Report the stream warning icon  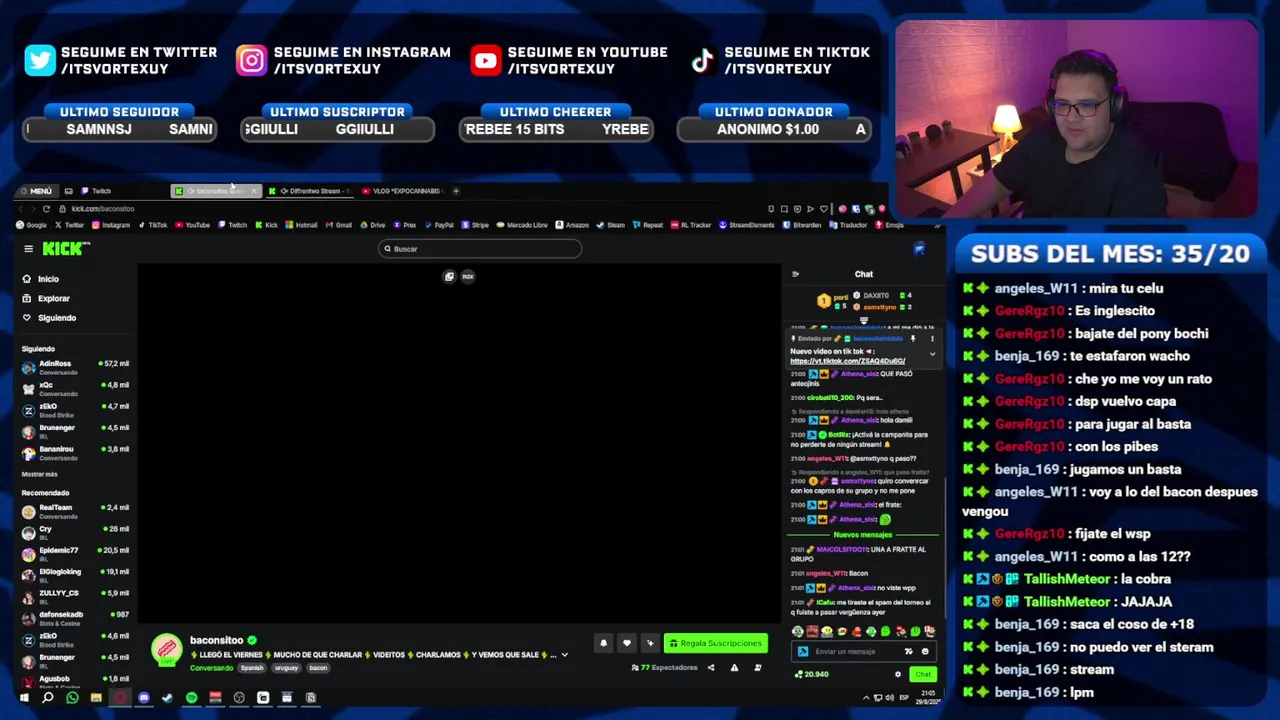[x=734, y=667]
